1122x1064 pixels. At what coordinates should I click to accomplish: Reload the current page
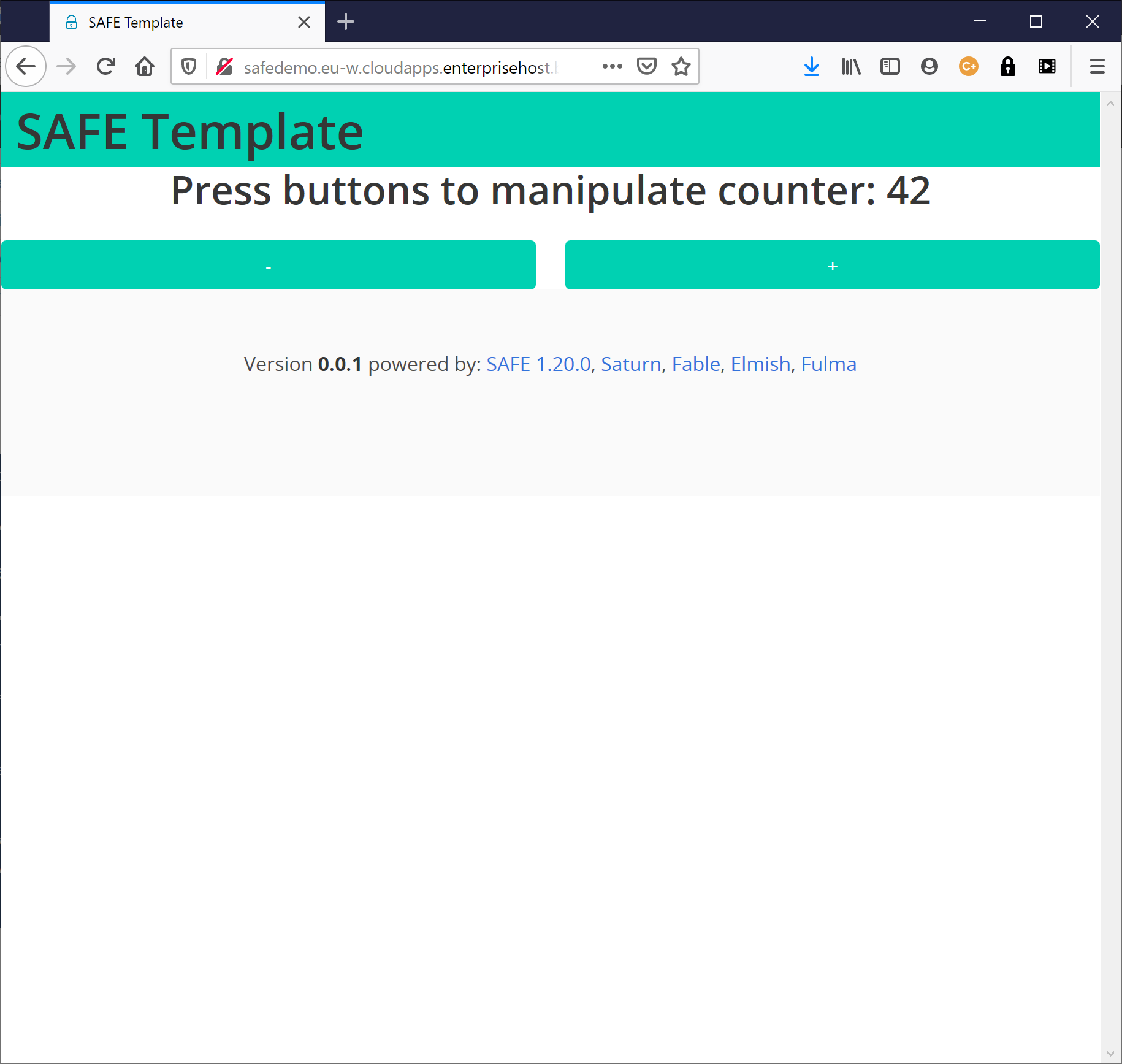click(105, 66)
